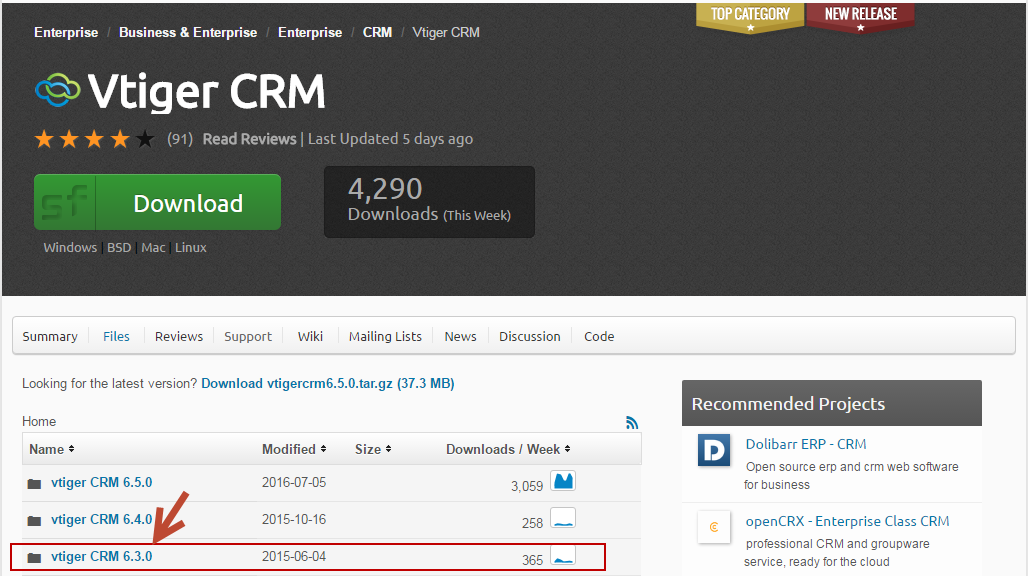Click the Windows platform label

(70, 248)
